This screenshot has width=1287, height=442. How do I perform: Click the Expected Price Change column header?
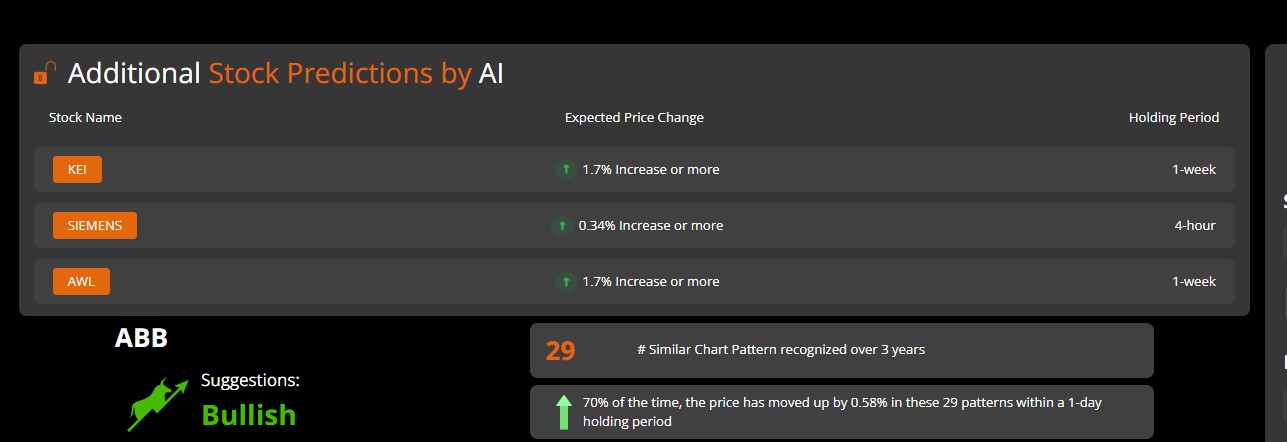click(634, 118)
